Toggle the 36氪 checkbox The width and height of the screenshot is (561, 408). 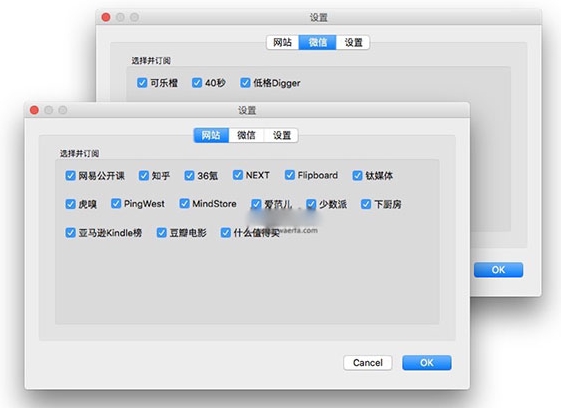pos(189,176)
